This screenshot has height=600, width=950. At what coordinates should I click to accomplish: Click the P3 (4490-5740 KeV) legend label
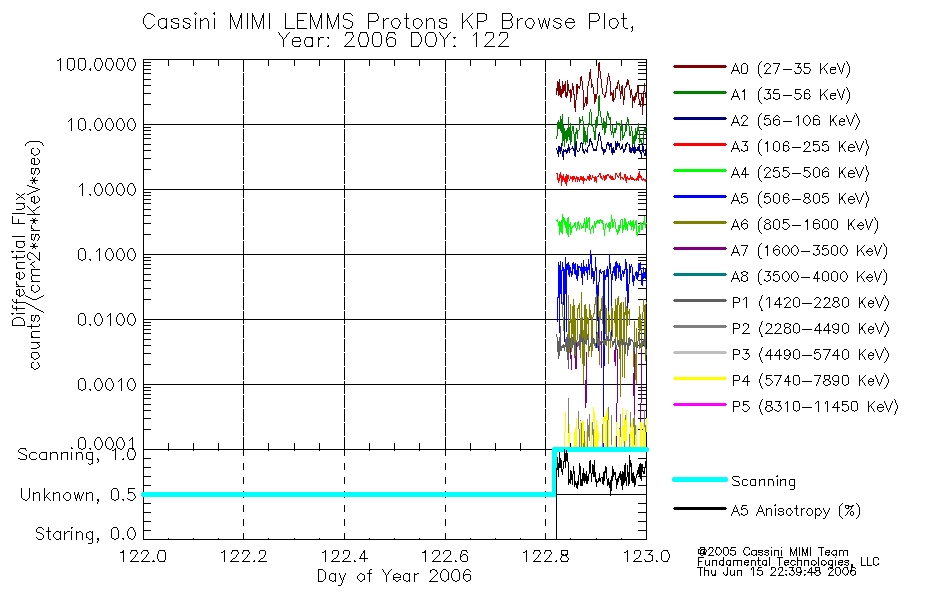click(811, 355)
